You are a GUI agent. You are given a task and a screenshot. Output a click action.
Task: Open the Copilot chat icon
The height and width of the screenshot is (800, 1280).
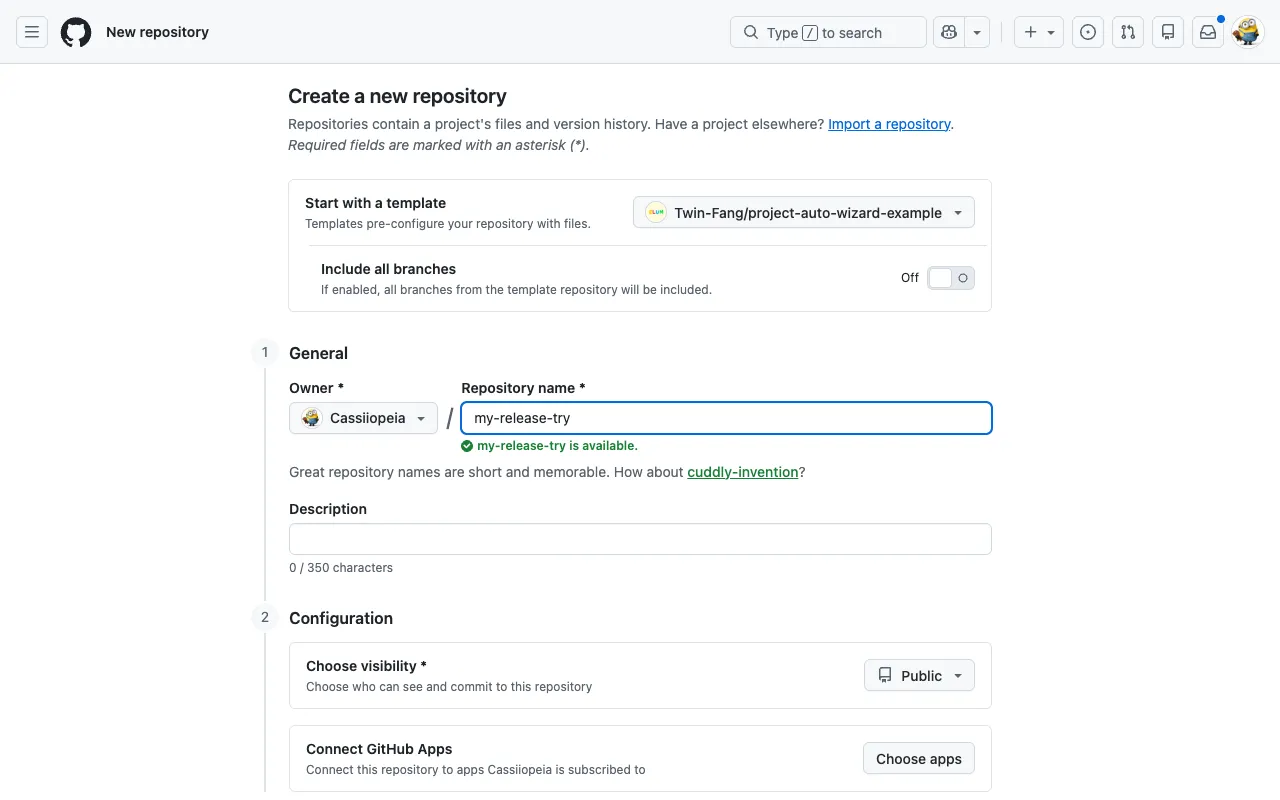click(949, 32)
